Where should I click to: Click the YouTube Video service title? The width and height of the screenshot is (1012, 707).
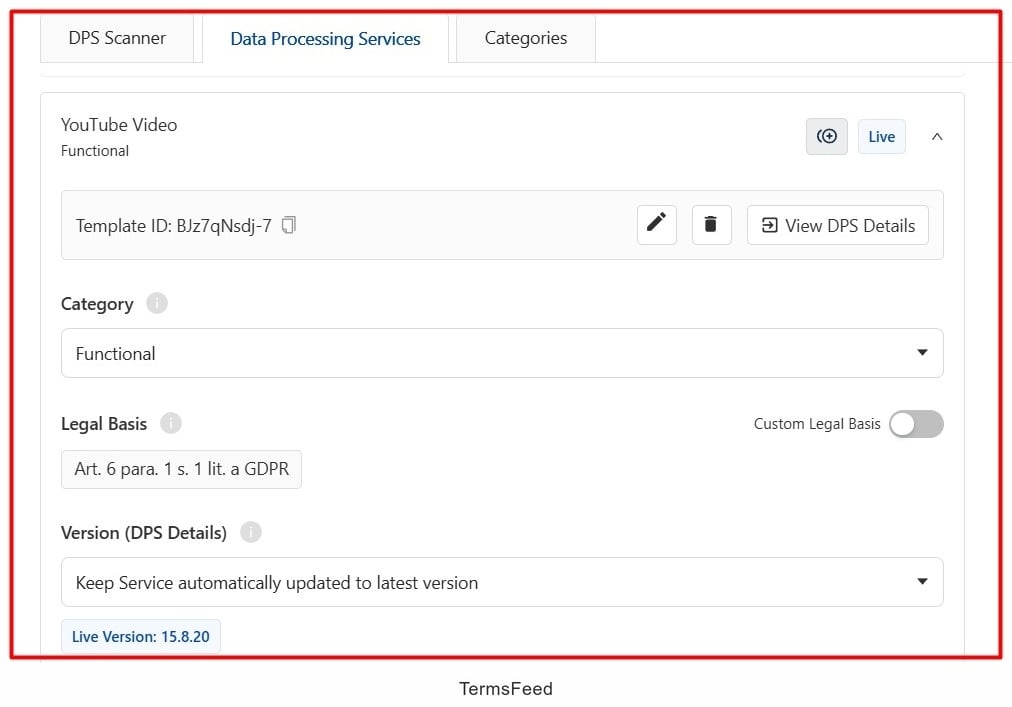point(119,125)
